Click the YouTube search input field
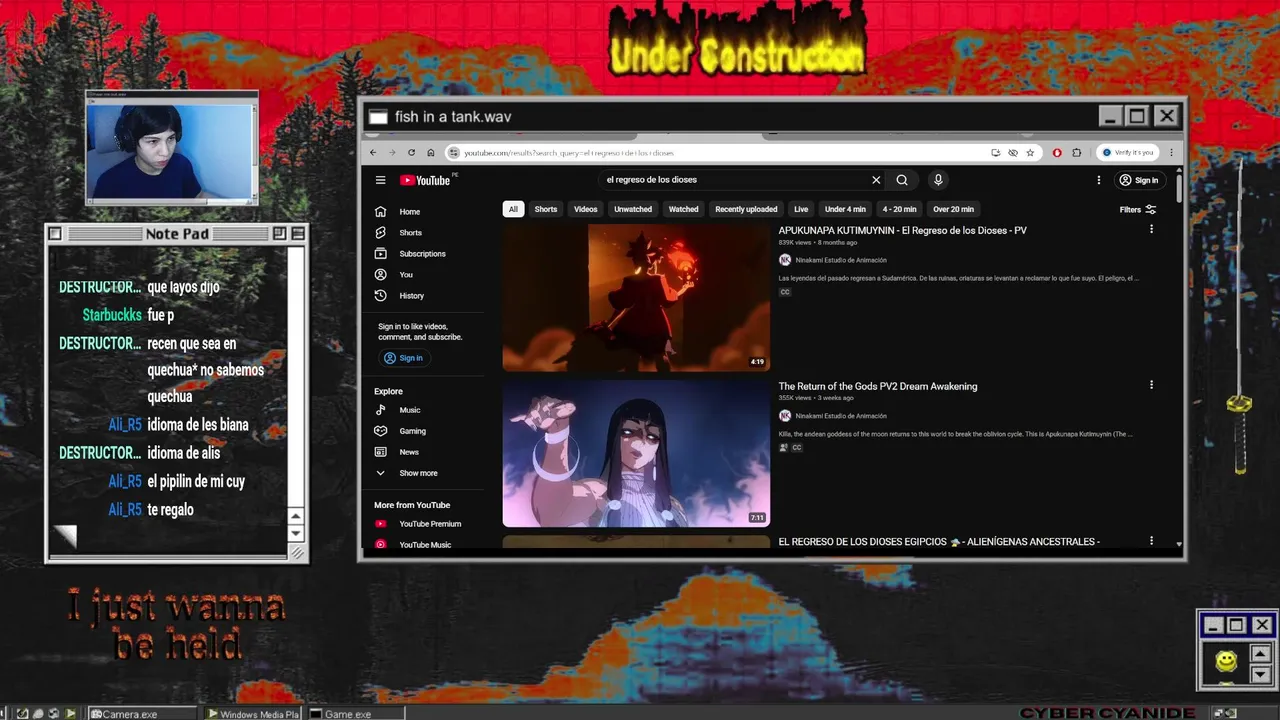This screenshot has height=720, width=1280. pyautogui.click(x=735, y=180)
